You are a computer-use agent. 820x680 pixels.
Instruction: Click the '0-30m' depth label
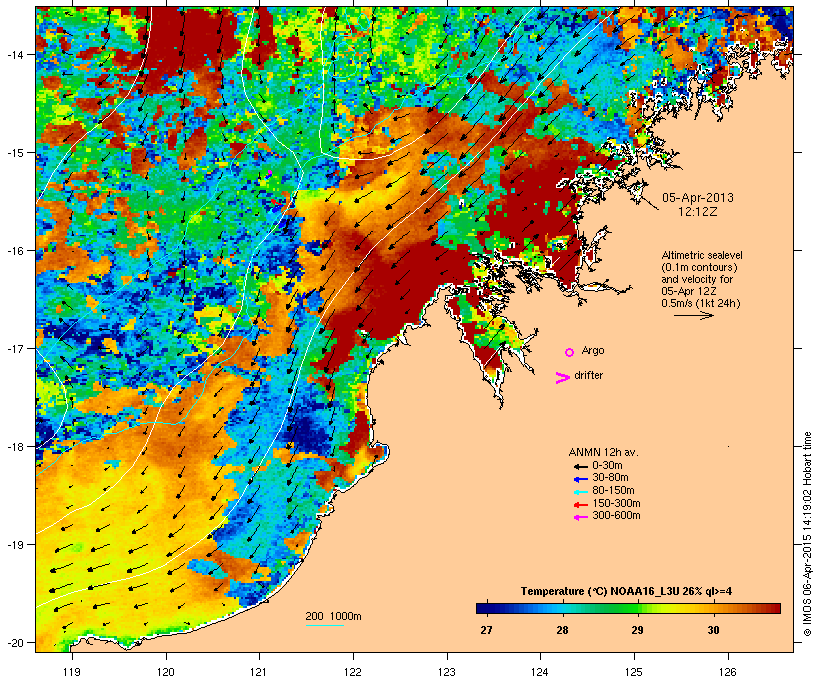607,466
